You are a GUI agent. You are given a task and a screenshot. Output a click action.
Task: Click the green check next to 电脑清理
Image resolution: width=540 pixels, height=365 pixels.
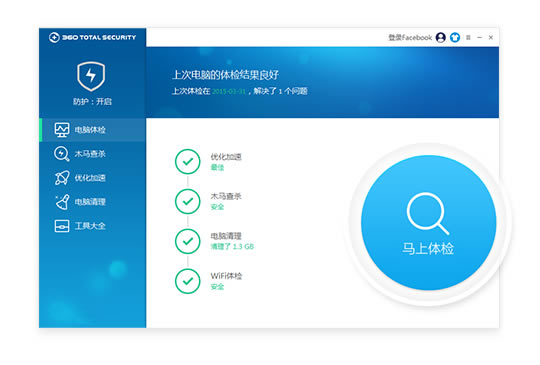[x=188, y=241]
